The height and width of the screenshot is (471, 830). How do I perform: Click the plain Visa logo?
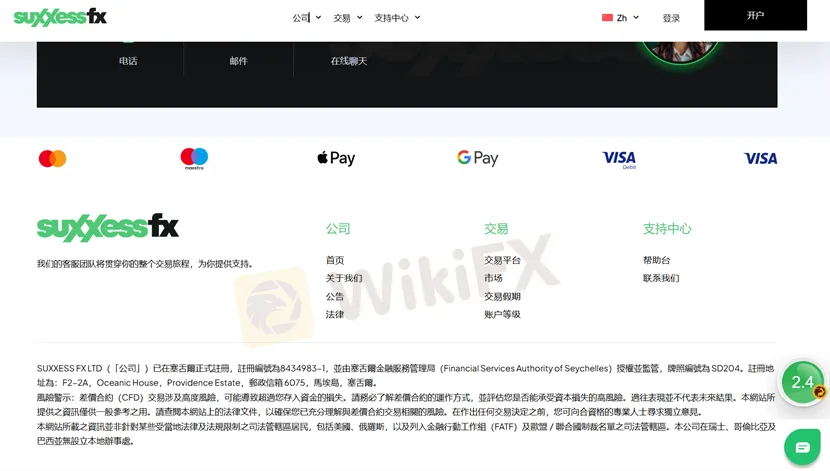pyautogui.click(x=761, y=158)
